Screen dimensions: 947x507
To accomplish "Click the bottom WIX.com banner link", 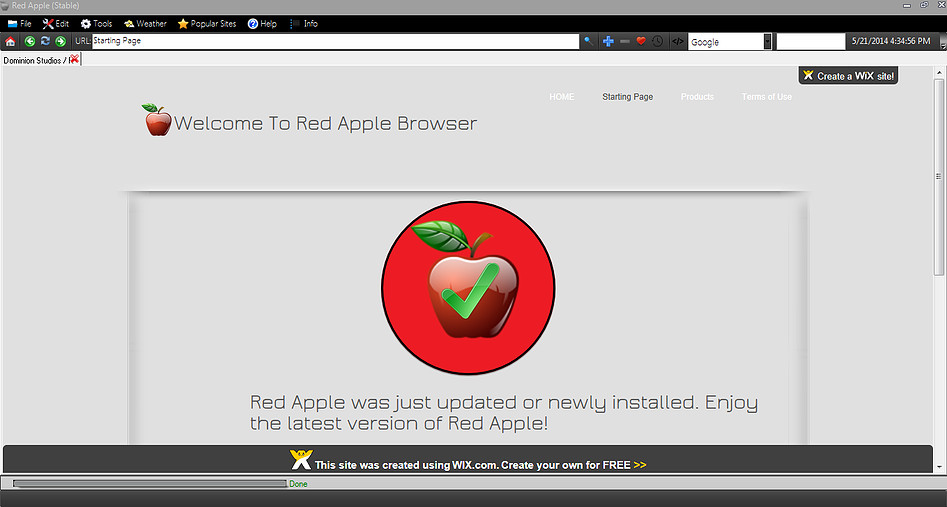I will (468, 460).
